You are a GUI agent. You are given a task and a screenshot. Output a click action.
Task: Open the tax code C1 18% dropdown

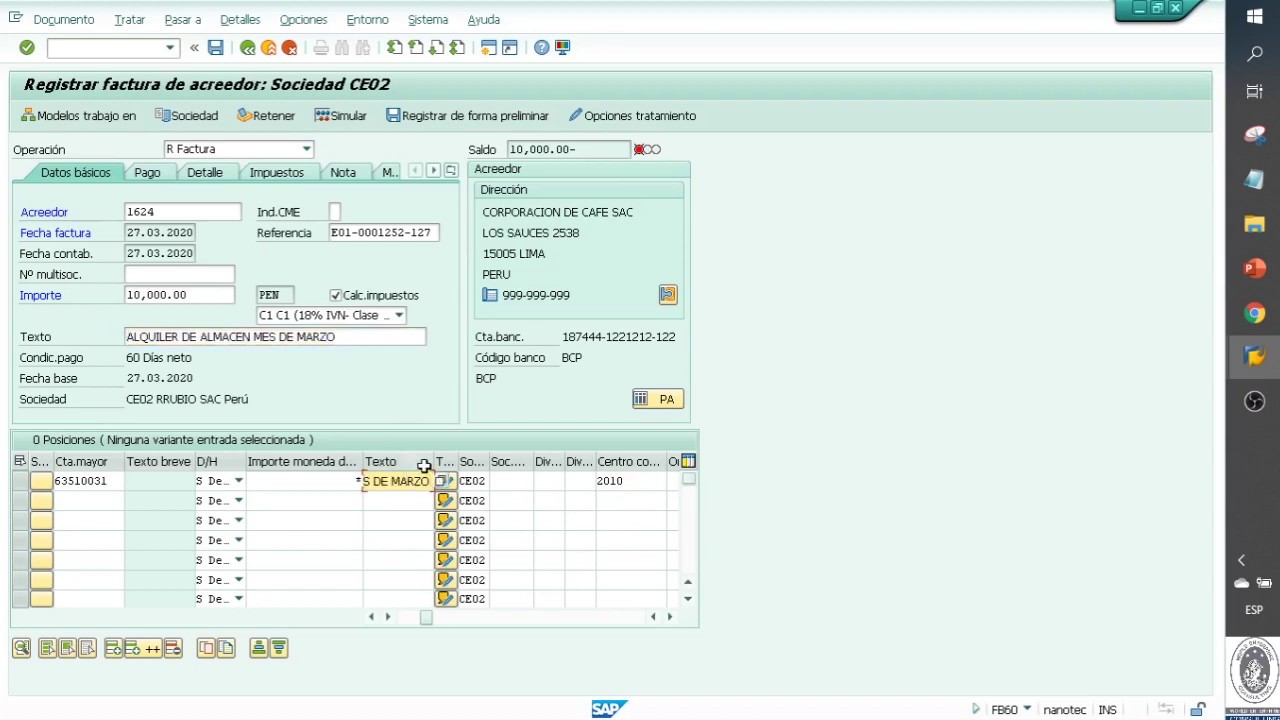(398, 315)
